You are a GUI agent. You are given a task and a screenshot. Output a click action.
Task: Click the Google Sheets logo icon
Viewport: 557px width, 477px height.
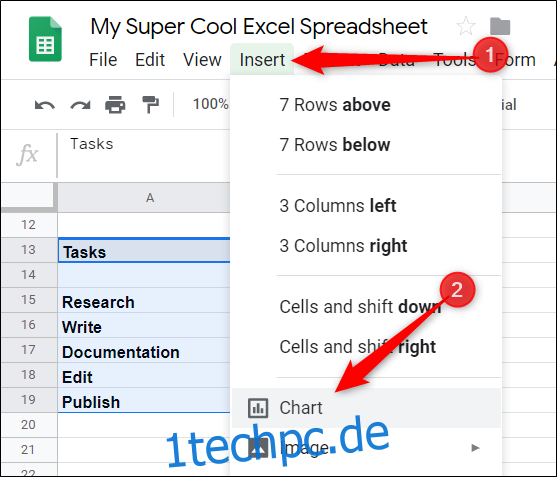[x=45, y=39]
